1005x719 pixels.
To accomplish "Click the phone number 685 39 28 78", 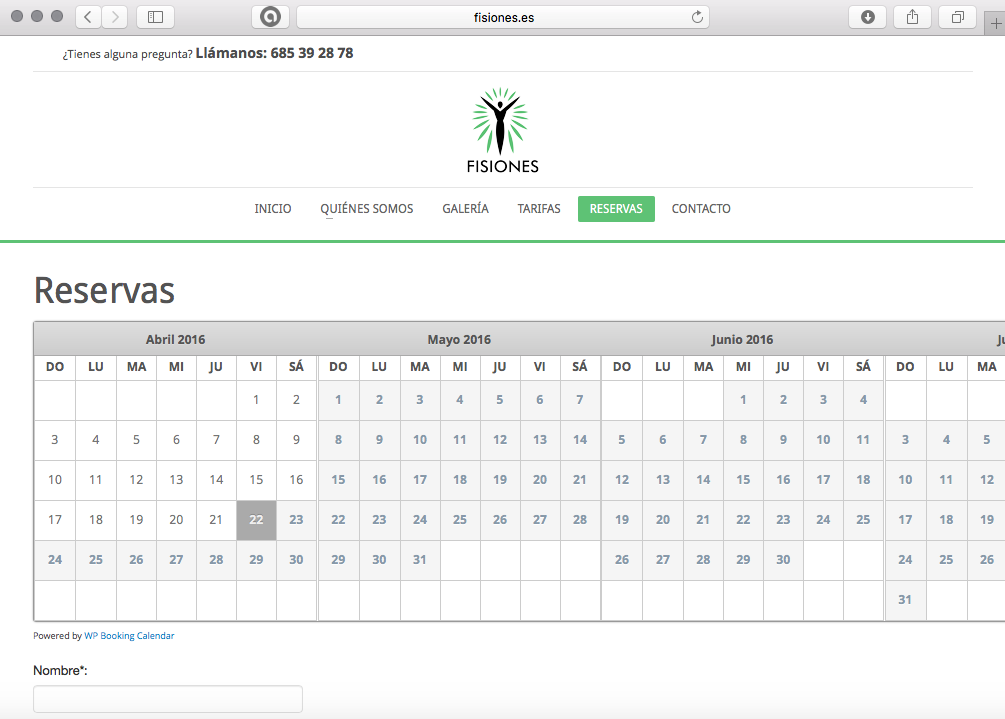I will pyautogui.click(x=311, y=53).
